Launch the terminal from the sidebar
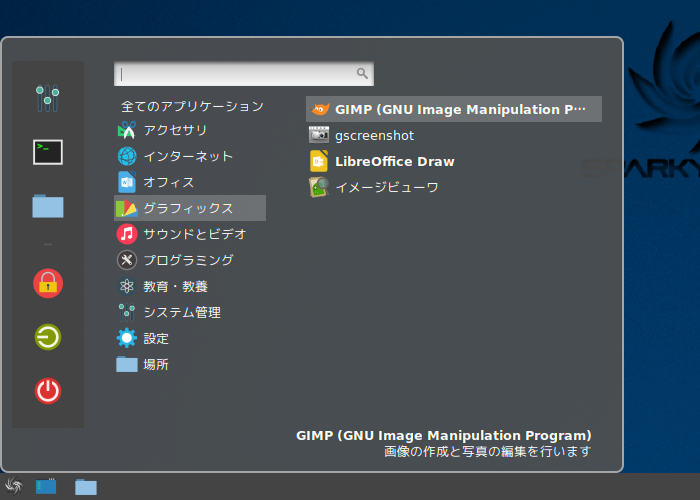The image size is (700, 500). tap(48, 152)
